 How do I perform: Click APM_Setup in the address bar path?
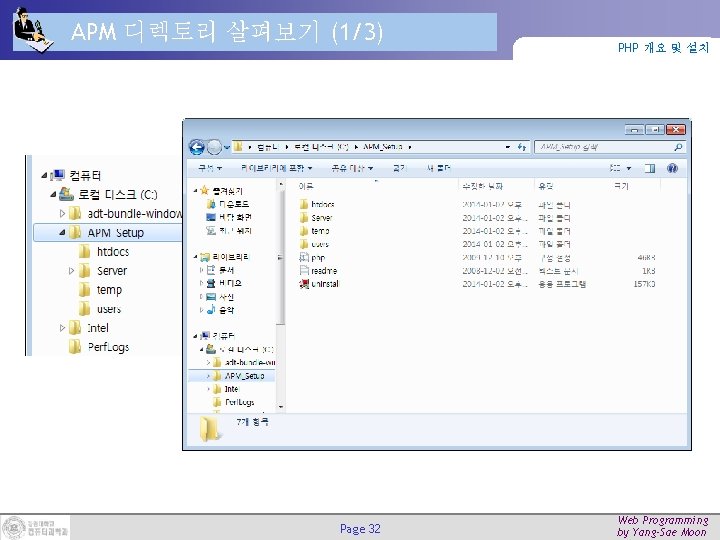point(382,147)
